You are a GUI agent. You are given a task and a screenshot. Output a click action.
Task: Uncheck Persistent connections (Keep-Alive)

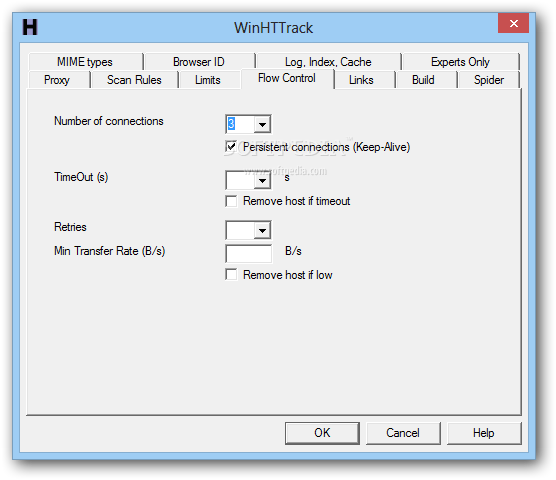pos(231,146)
